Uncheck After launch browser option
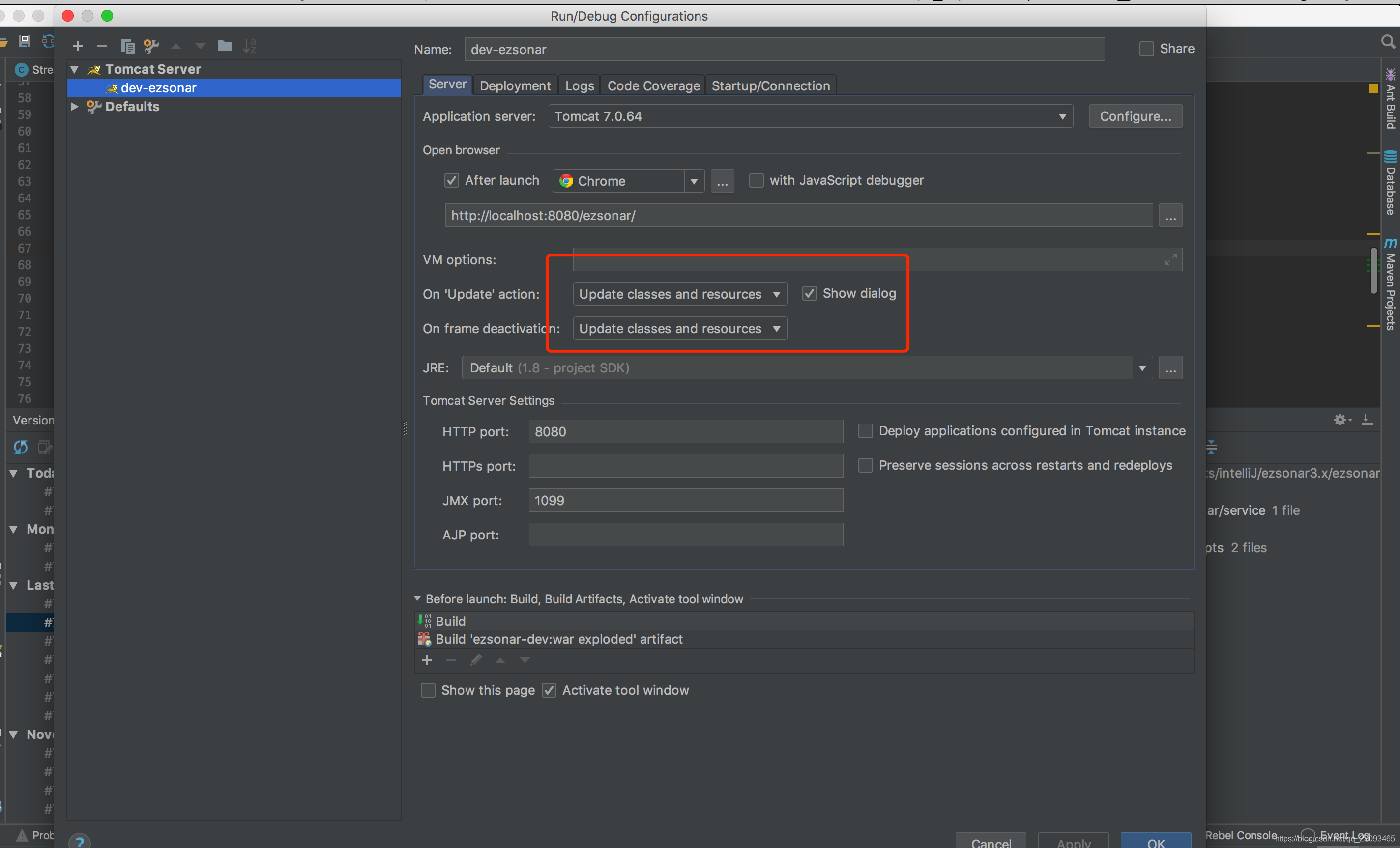Viewport: 1400px width, 848px height. coord(451,181)
